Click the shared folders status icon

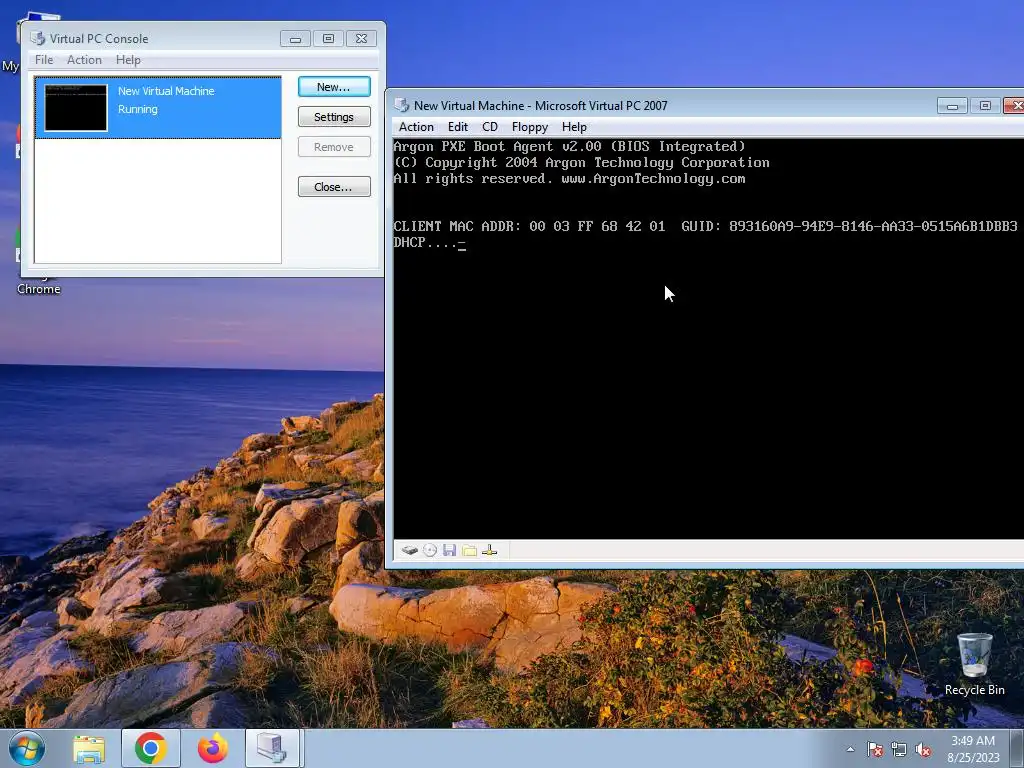pyautogui.click(x=470, y=551)
